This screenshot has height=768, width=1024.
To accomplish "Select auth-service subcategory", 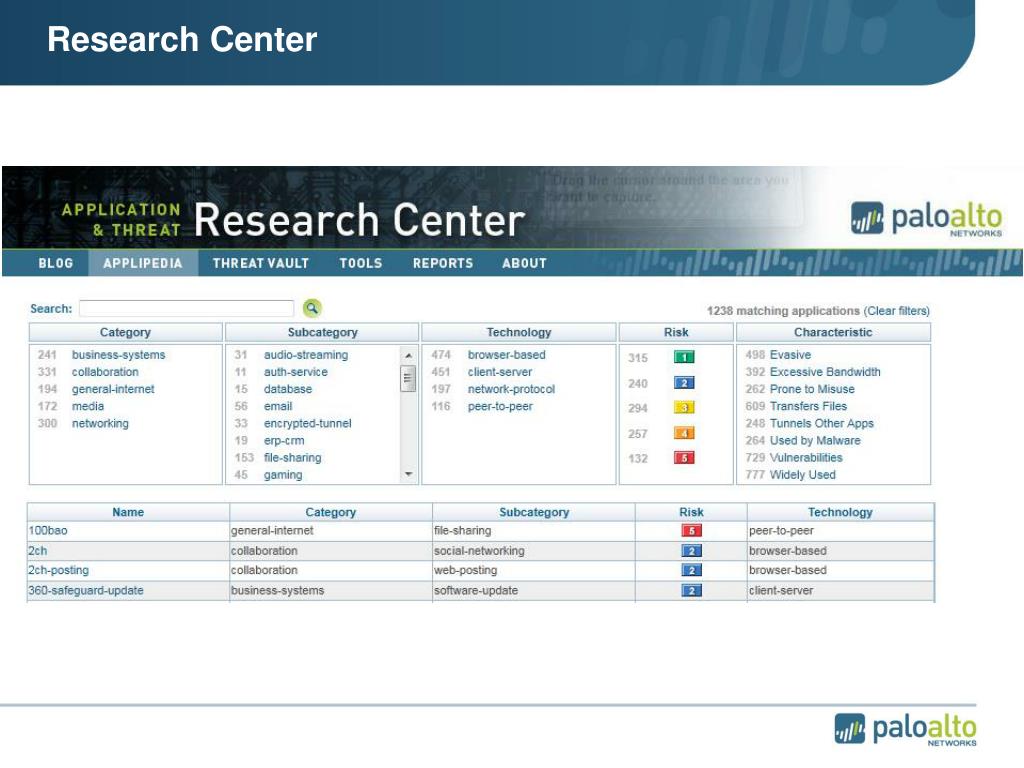I will [x=295, y=372].
